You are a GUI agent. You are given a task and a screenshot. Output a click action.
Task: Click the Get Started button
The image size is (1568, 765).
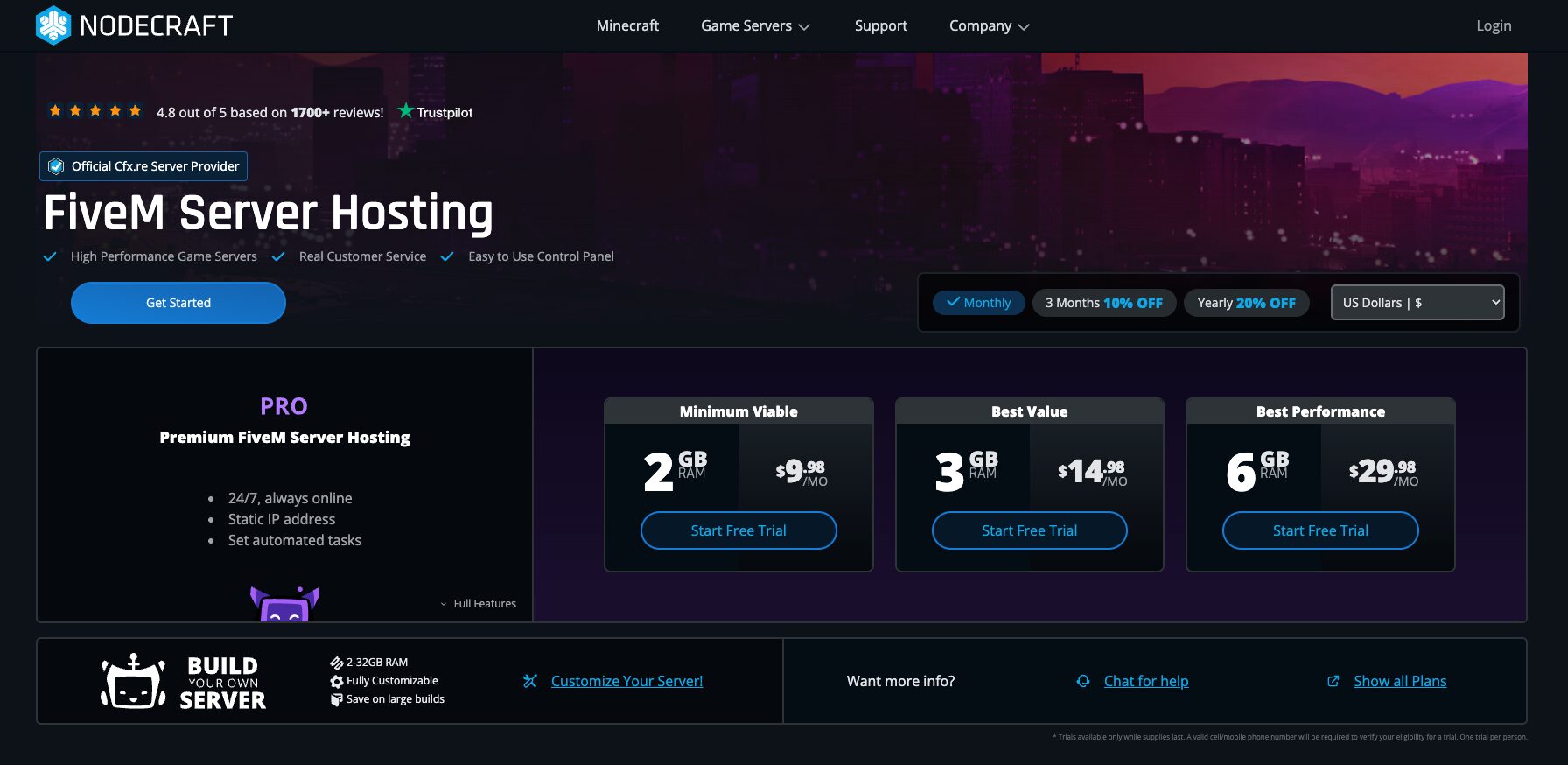pyautogui.click(x=178, y=303)
